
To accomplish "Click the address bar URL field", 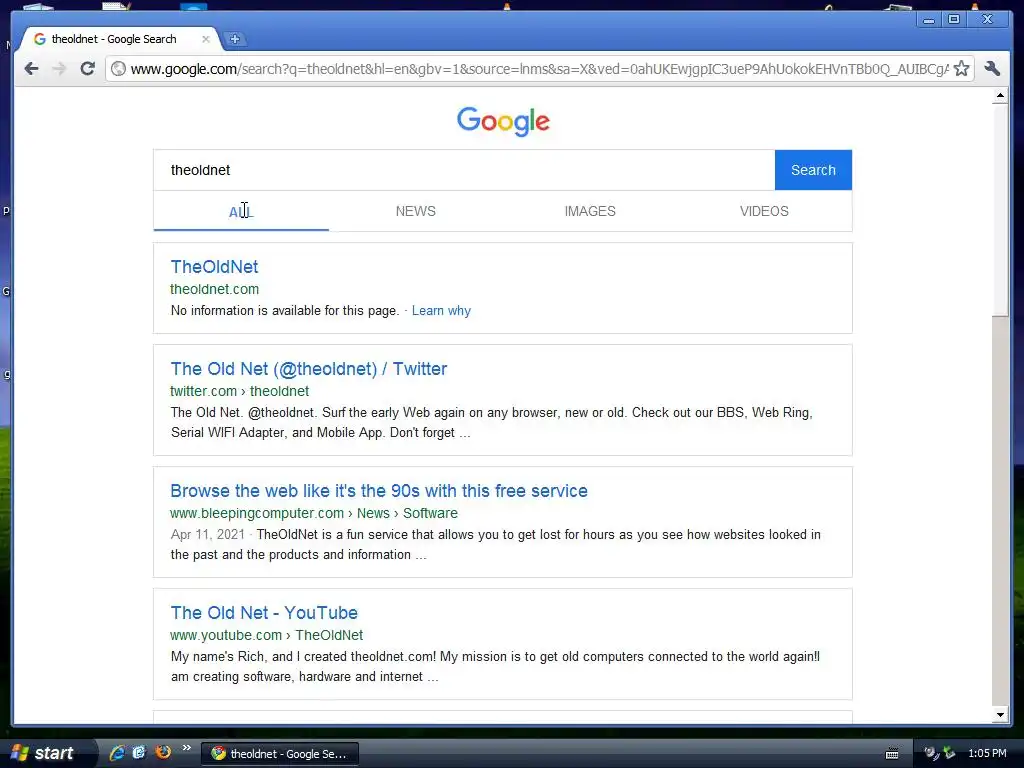I will pos(539,69).
